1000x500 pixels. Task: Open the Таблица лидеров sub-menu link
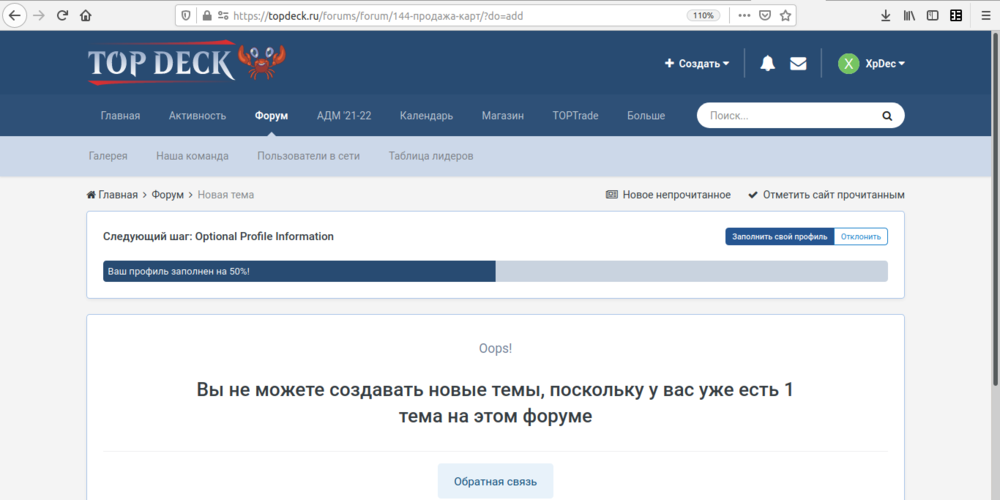coord(431,156)
